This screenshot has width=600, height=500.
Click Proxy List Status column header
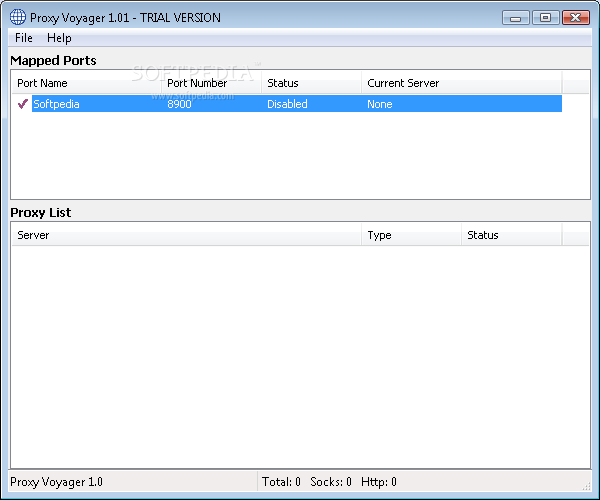click(x=512, y=235)
